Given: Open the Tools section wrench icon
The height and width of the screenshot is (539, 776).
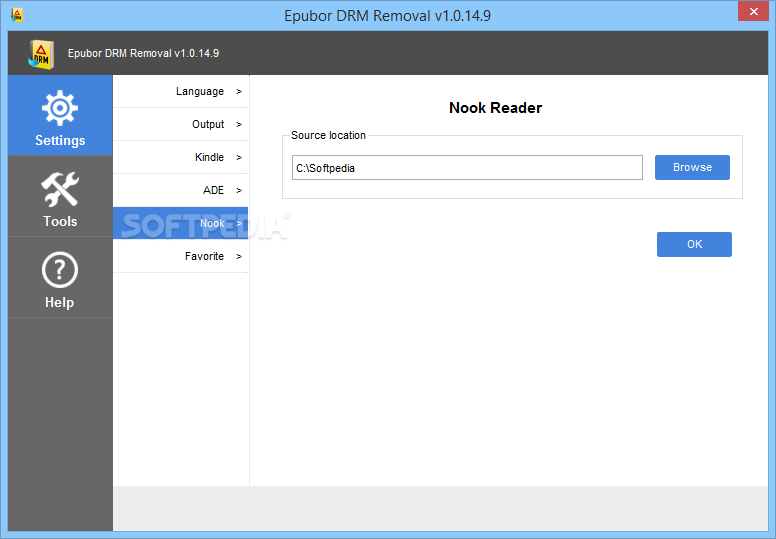Looking at the screenshot, I should [x=60, y=190].
